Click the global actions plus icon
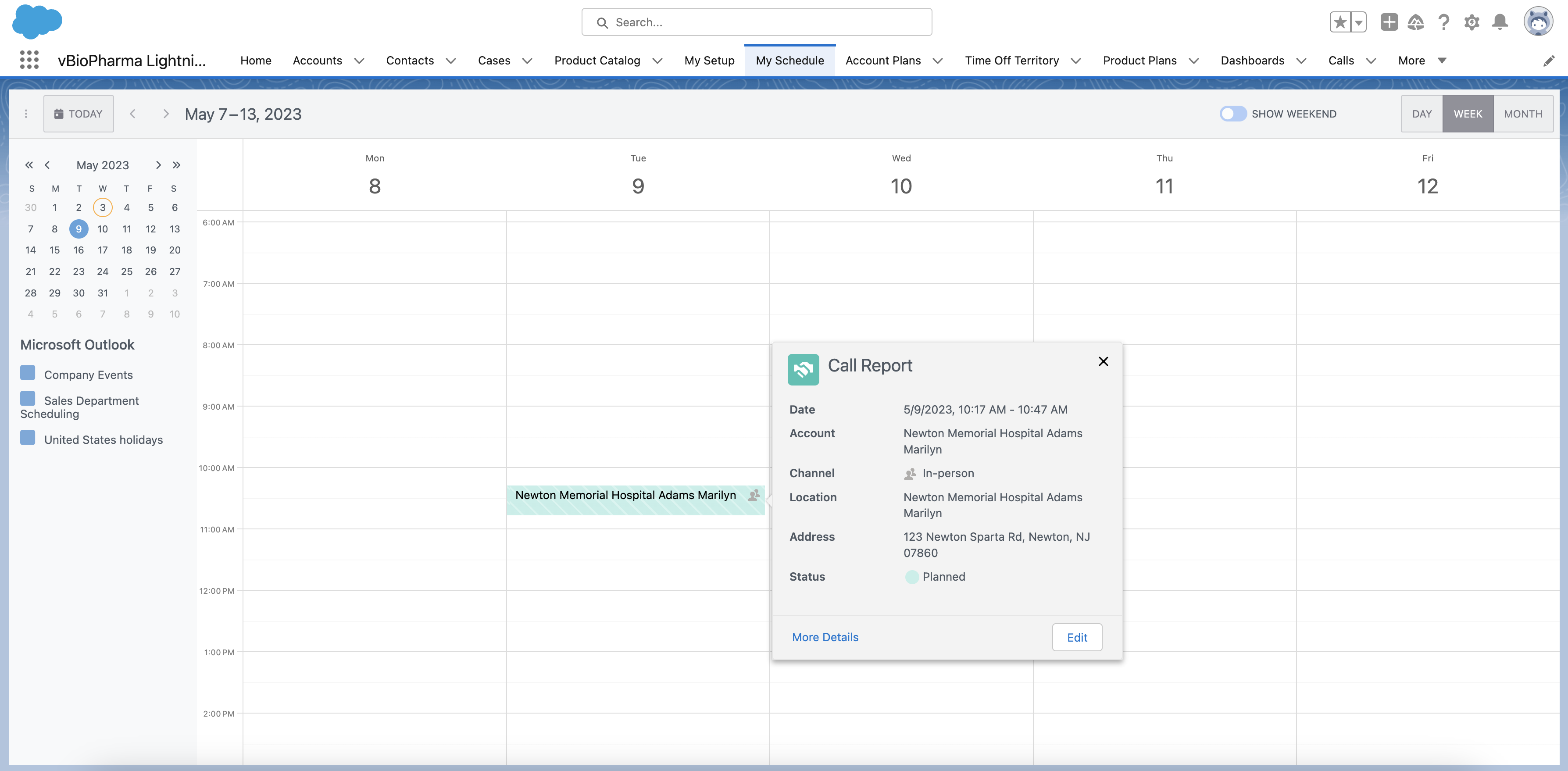 coord(1389,22)
